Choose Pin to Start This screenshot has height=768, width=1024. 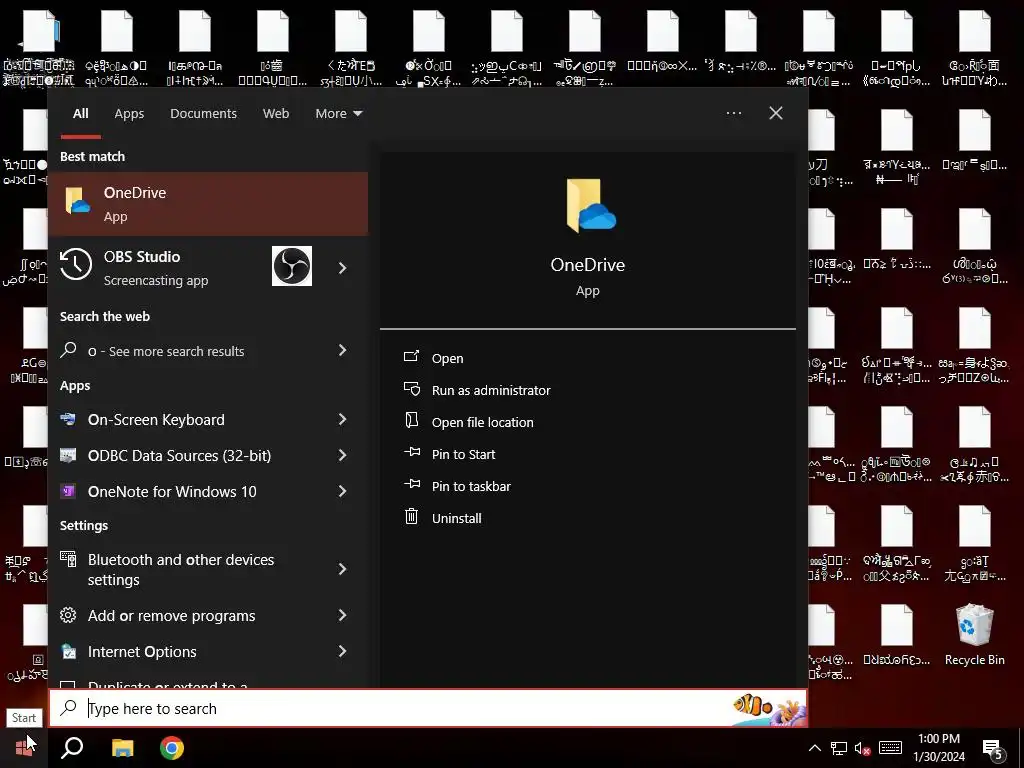[464, 455]
